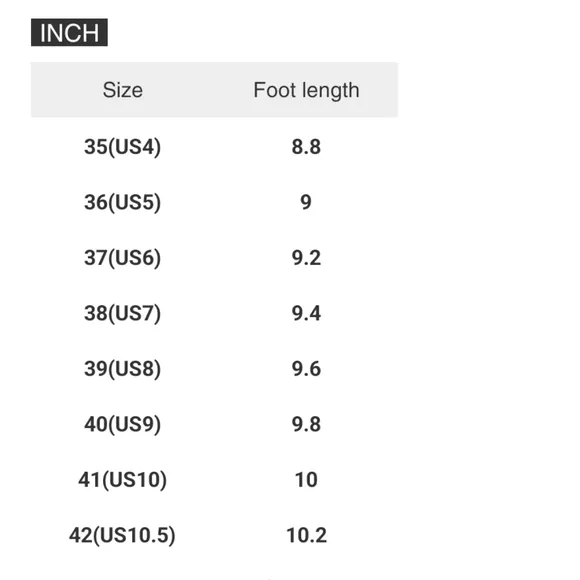
Task: Click foot length 9.8 value
Action: pyautogui.click(x=306, y=424)
